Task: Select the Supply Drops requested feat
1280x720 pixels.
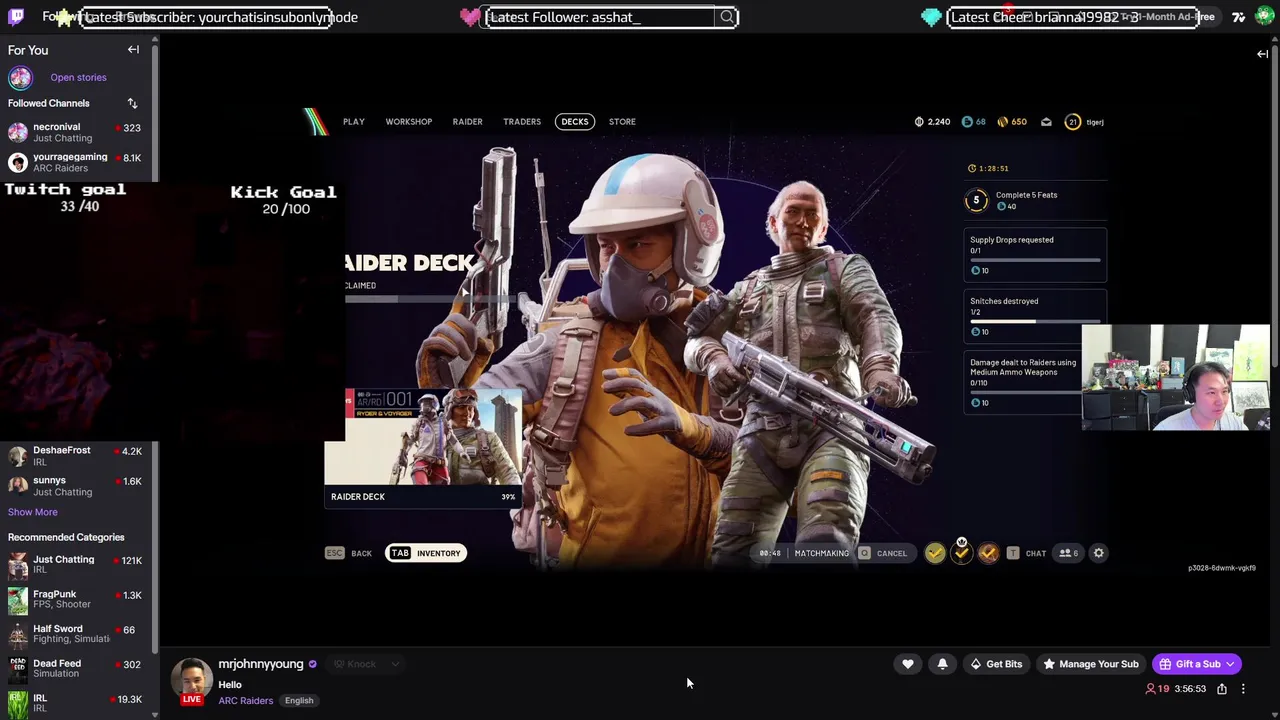Action: coord(1035,255)
